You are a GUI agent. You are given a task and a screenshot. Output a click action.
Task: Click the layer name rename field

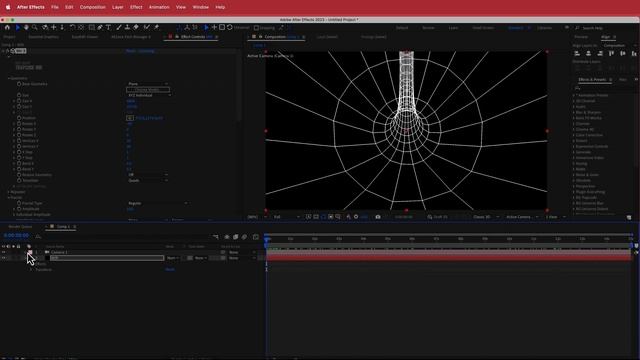[107, 258]
